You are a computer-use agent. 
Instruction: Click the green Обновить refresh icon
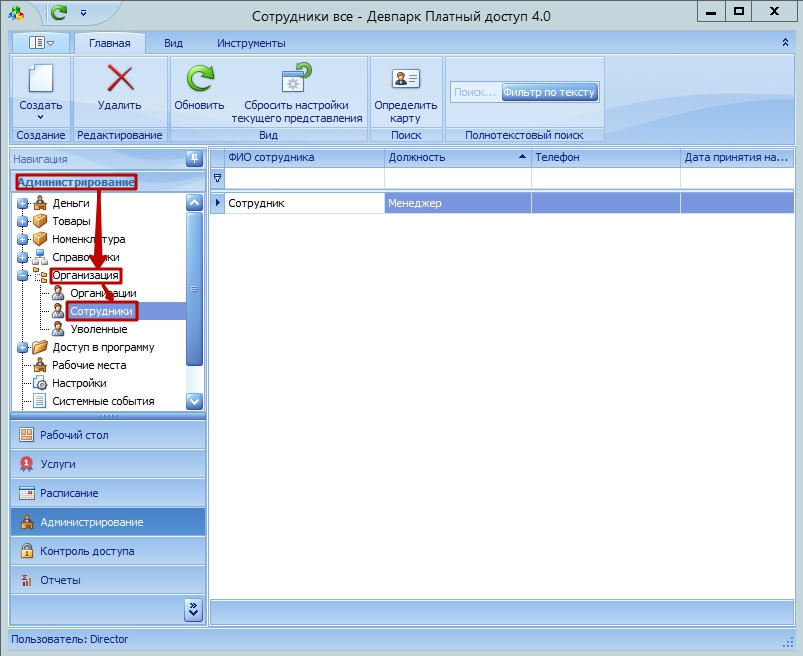click(x=199, y=79)
